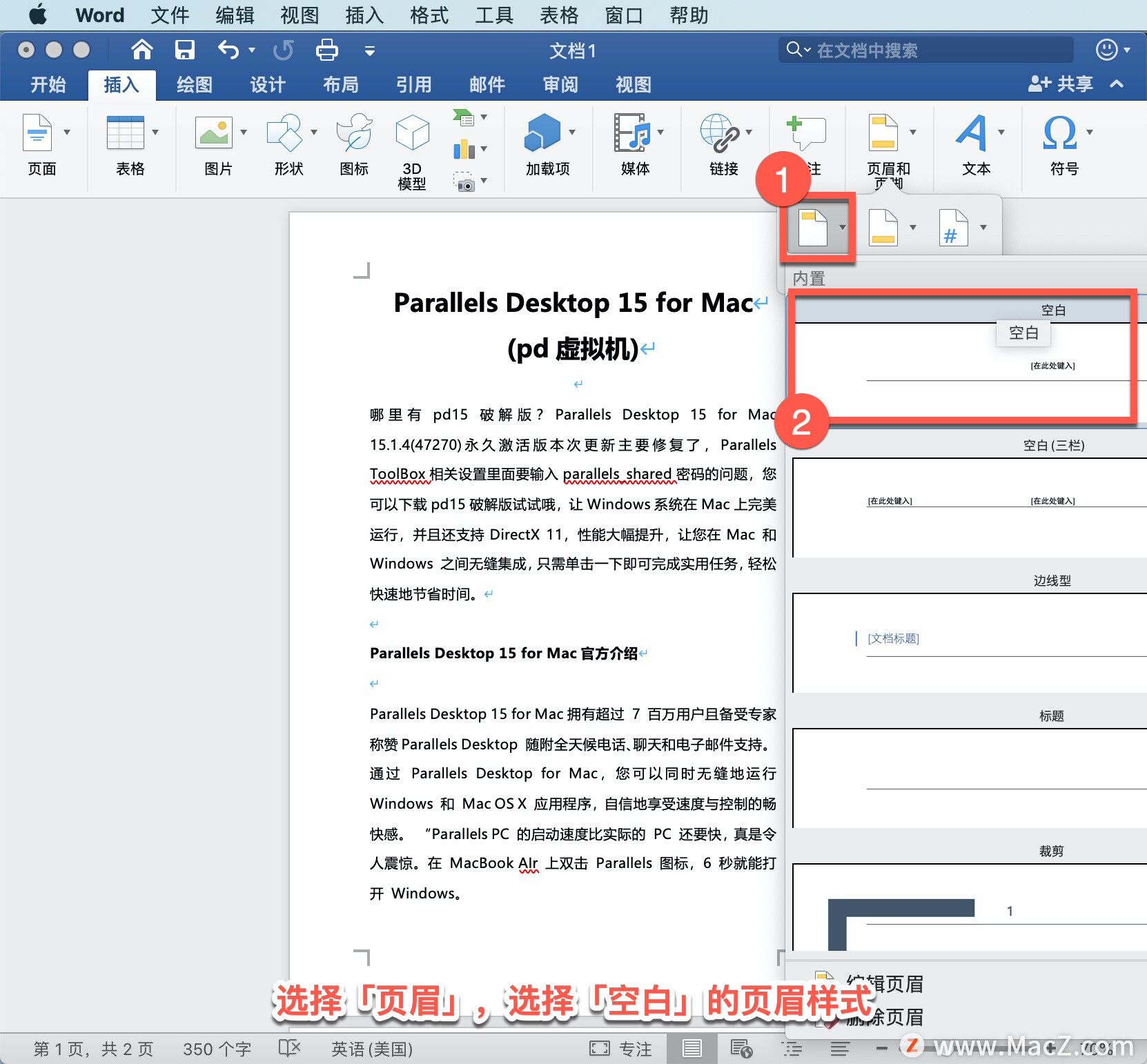Click the 共享 share button

pyautogui.click(x=1061, y=84)
